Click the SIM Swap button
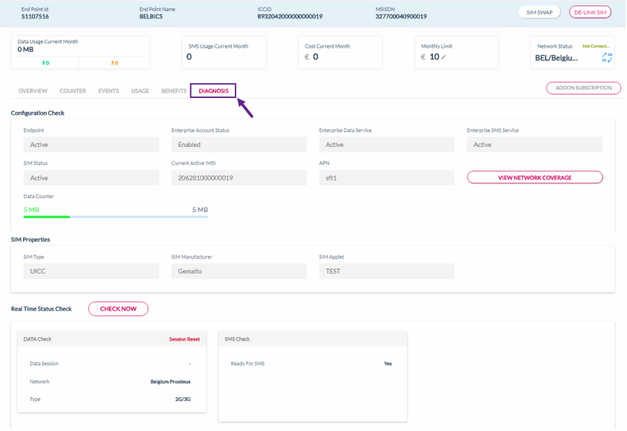 click(x=539, y=12)
